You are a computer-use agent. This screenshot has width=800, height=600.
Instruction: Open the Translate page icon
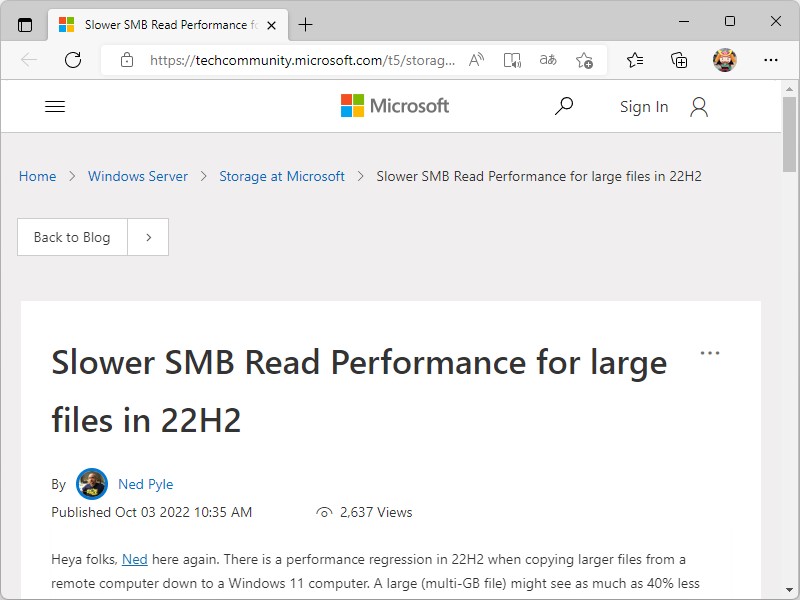tap(547, 60)
